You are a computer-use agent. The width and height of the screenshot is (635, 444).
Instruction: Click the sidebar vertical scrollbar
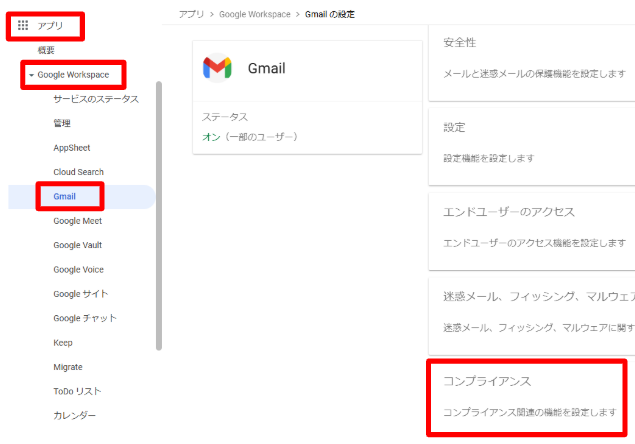(159, 216)
